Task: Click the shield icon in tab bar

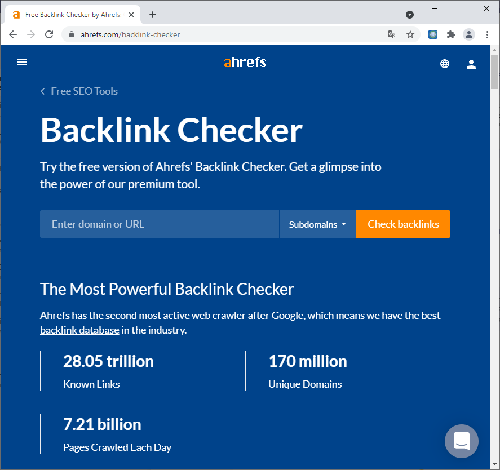Action: pyautogui.click(x=410, y=15)
